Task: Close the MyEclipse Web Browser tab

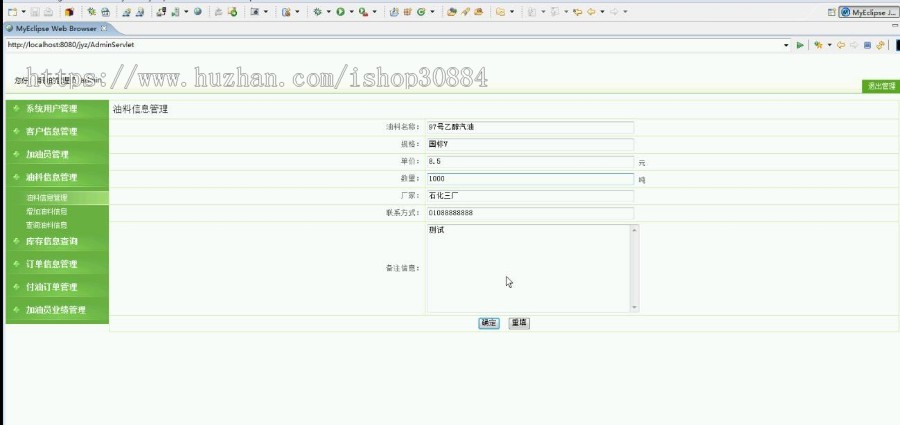Action: (x=103, y=28)
